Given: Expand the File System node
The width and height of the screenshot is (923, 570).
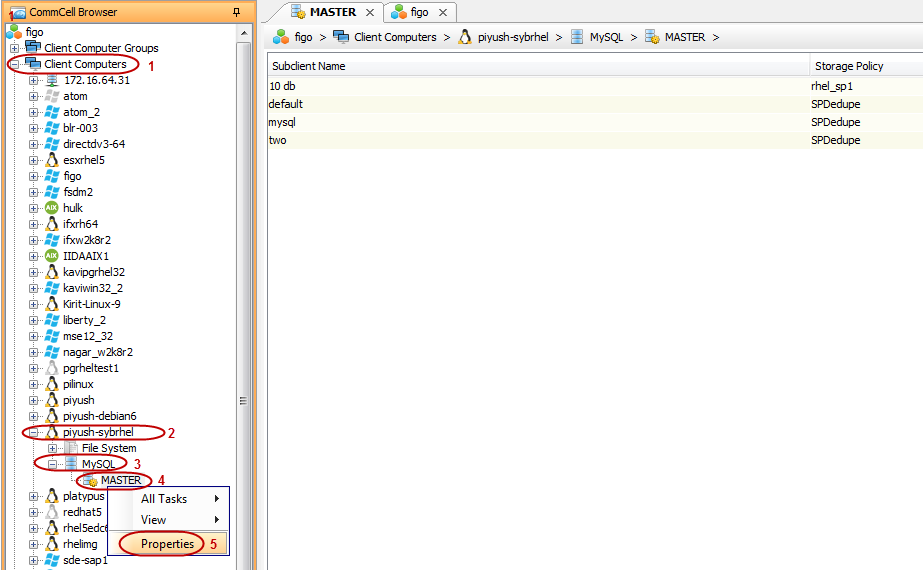Looking at the screenshot, I should coord(52,448).
